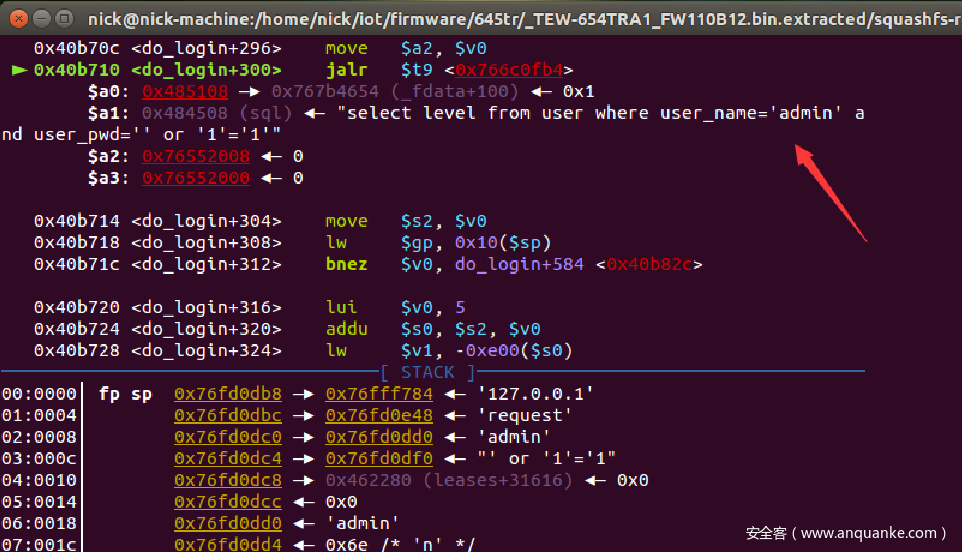This screenshot has height=552, width=962.
Task: Click addu $s0, $s2, $v0 instruction
Action: (x=433, y=329)
